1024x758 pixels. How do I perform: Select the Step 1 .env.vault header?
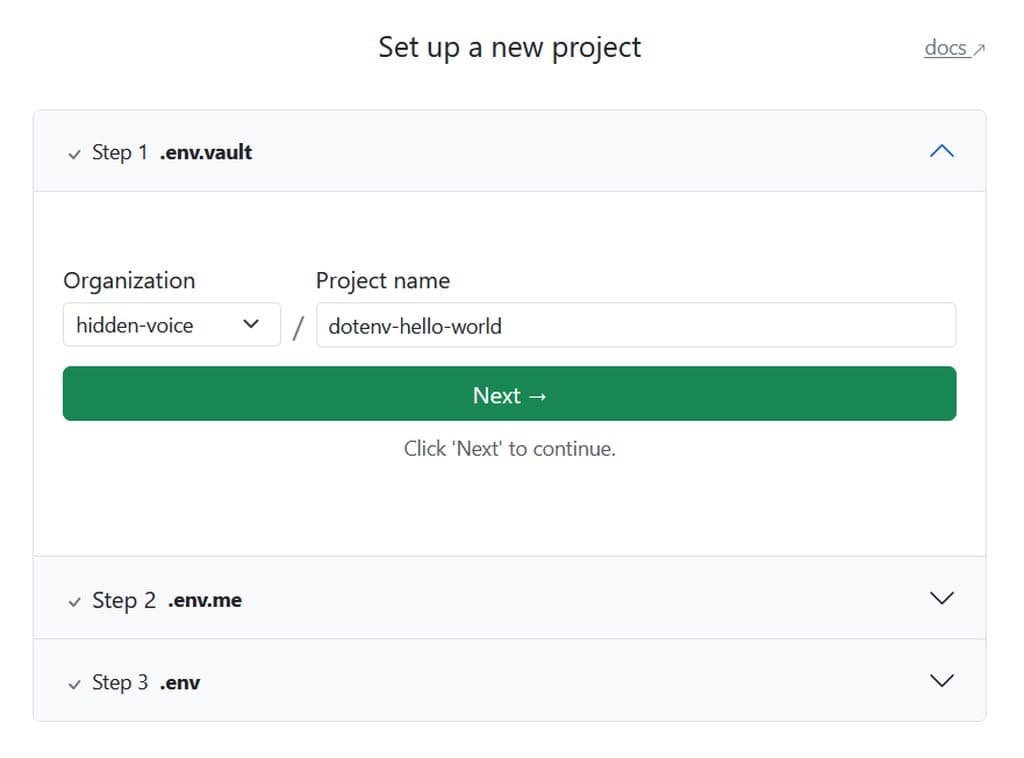[172, 152]
